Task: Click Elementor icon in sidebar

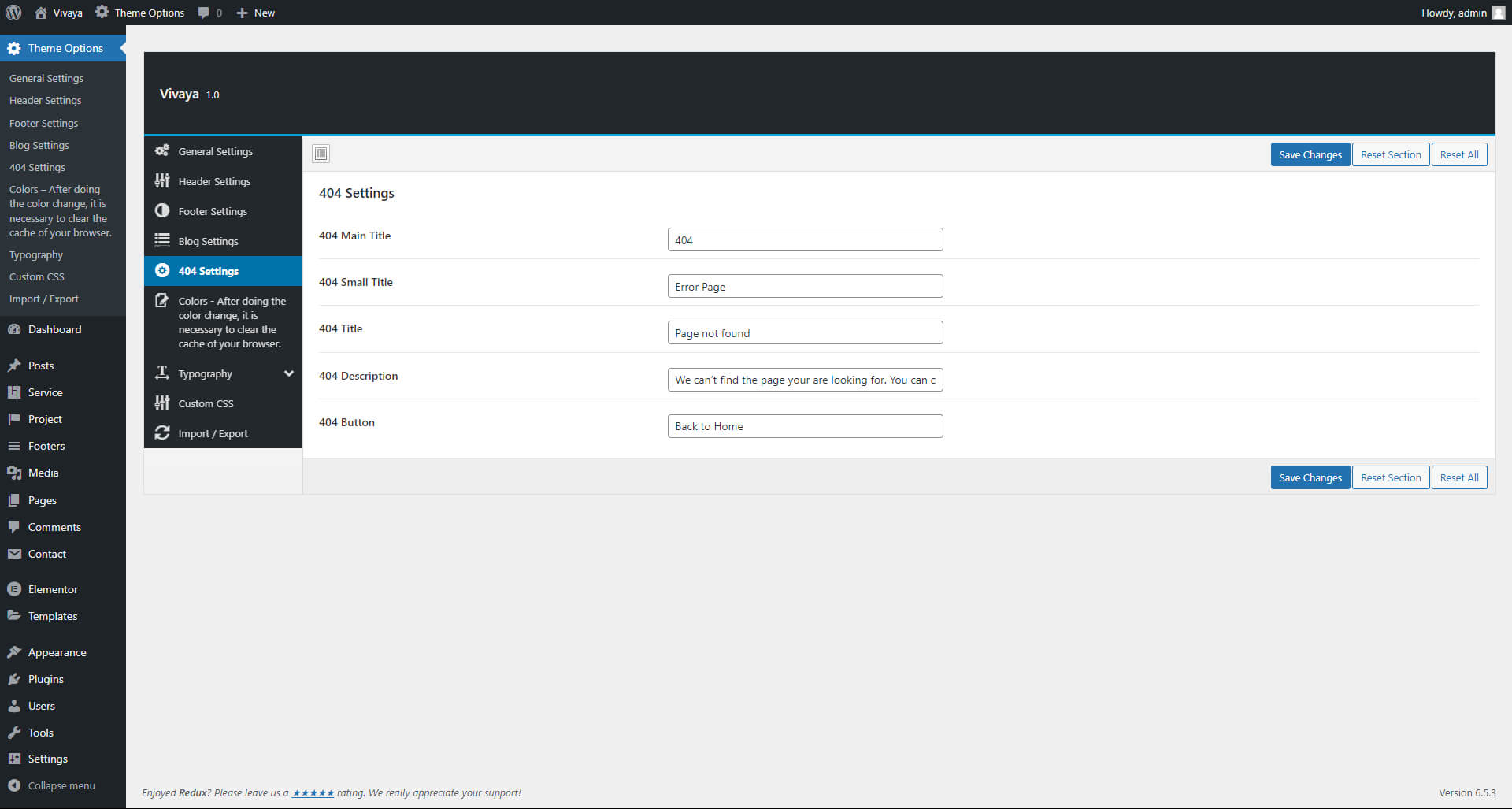Action: coord(14,589)
